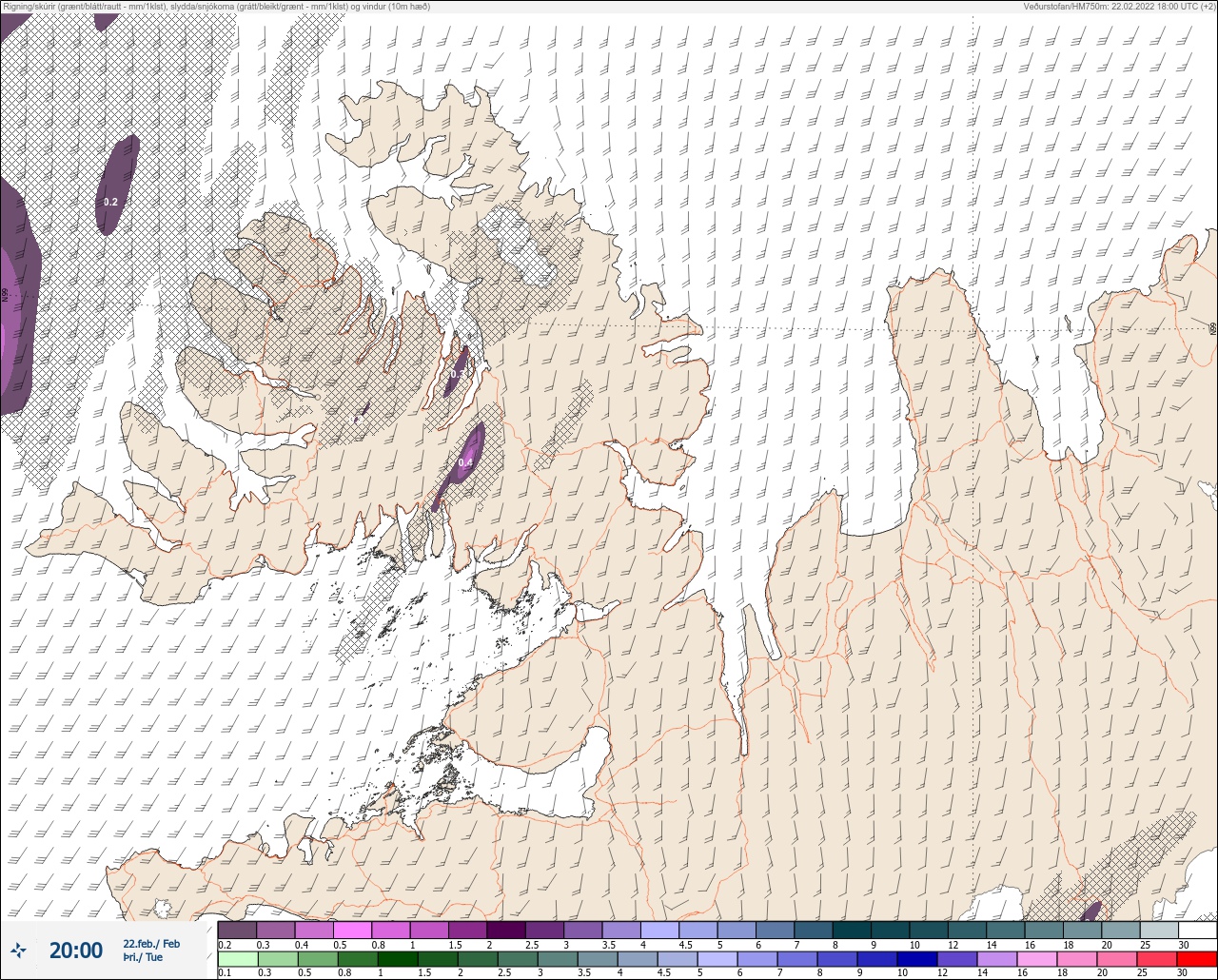
Task: Click the Veðurstofan logo icon beside 20:00
Action: click(x=19, y=950)
